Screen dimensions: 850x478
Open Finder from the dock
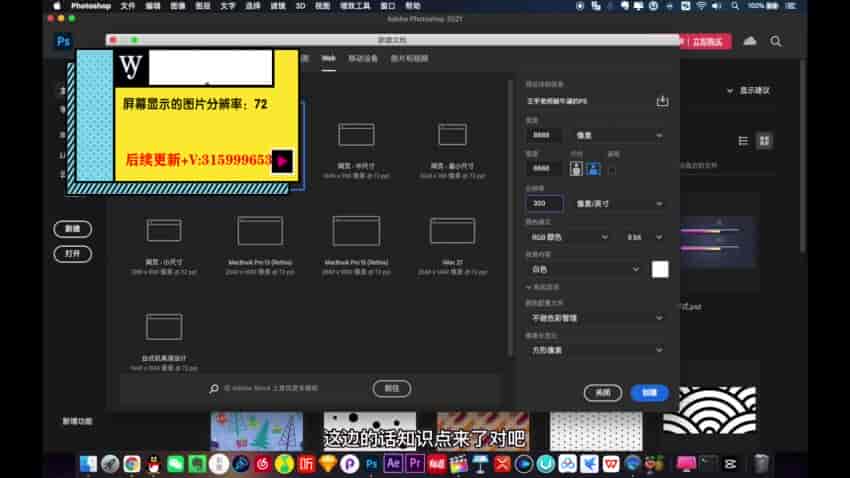88,464
